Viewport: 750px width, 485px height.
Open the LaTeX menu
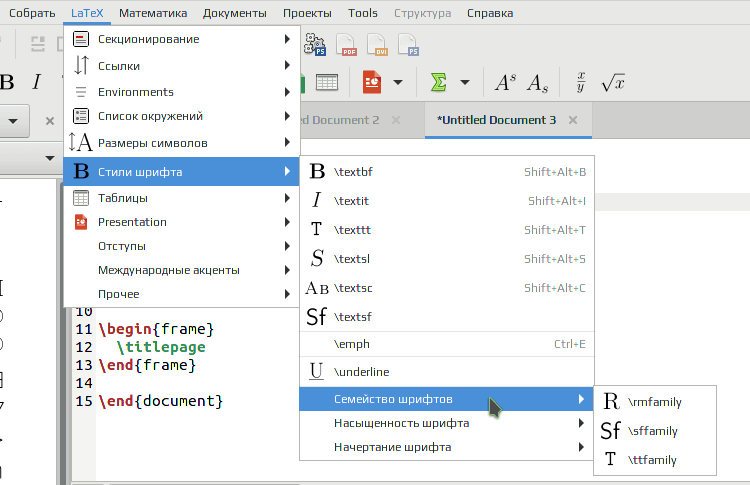(87, 13)
